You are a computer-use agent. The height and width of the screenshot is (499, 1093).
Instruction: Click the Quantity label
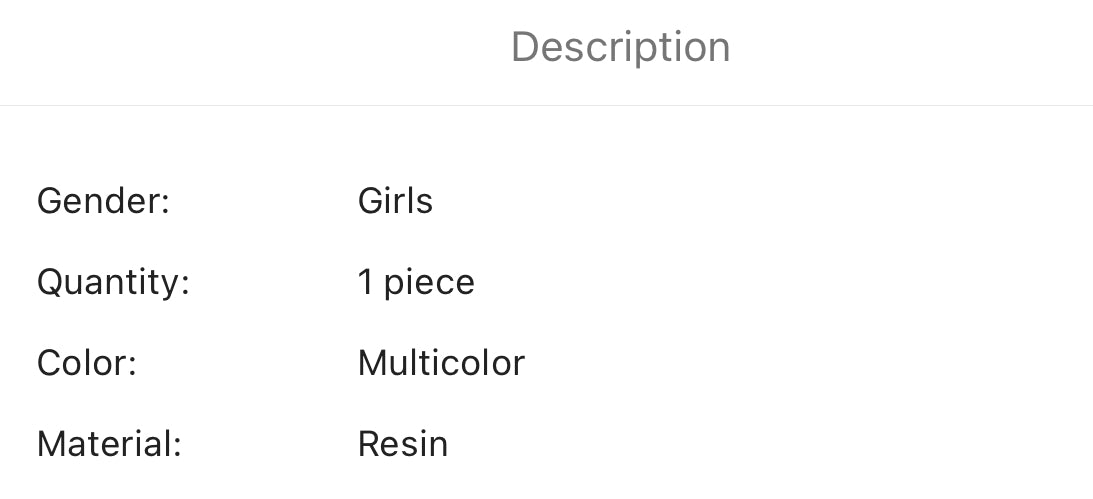[113, 282]
